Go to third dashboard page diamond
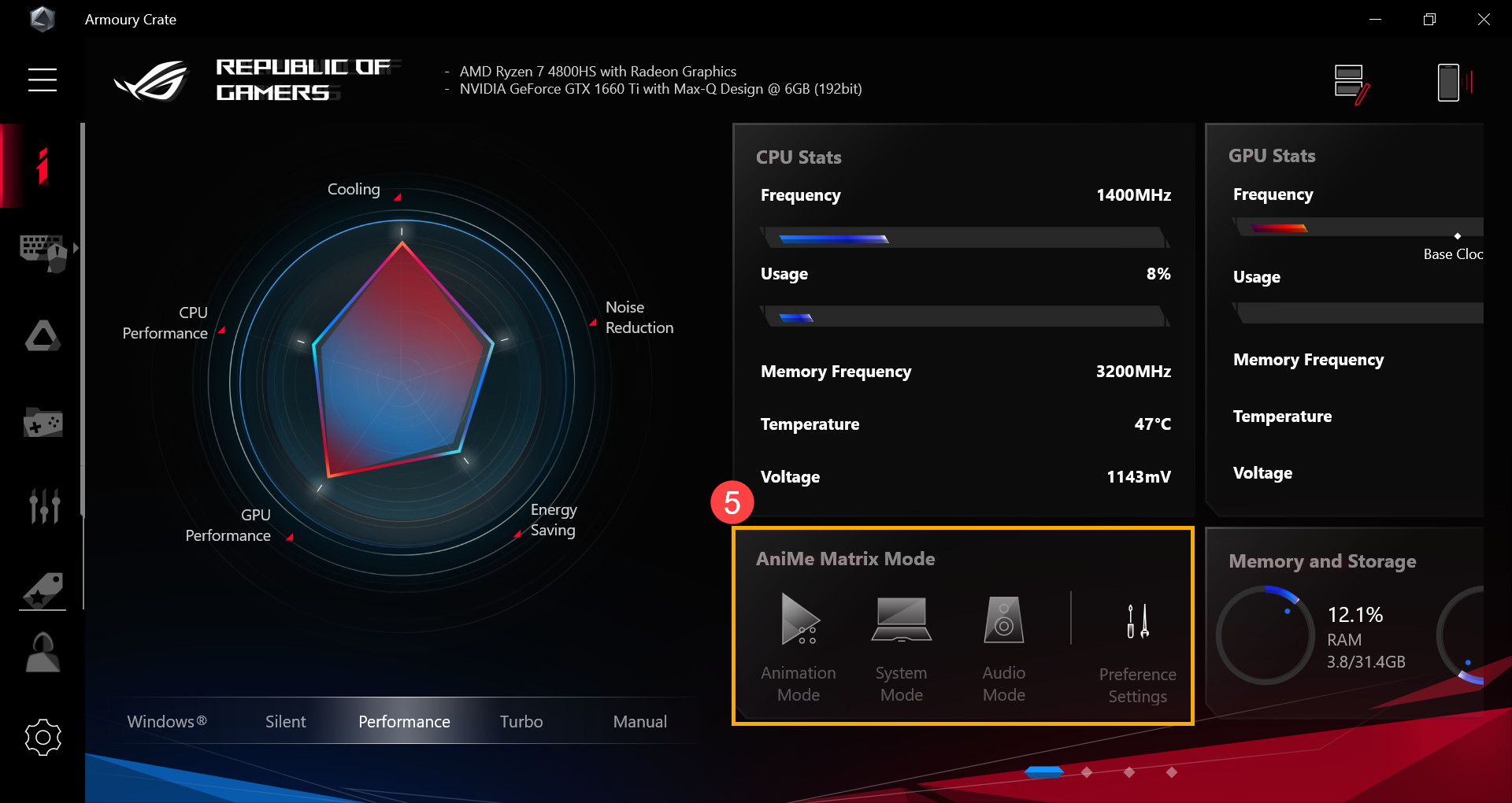 point(1129,772)
